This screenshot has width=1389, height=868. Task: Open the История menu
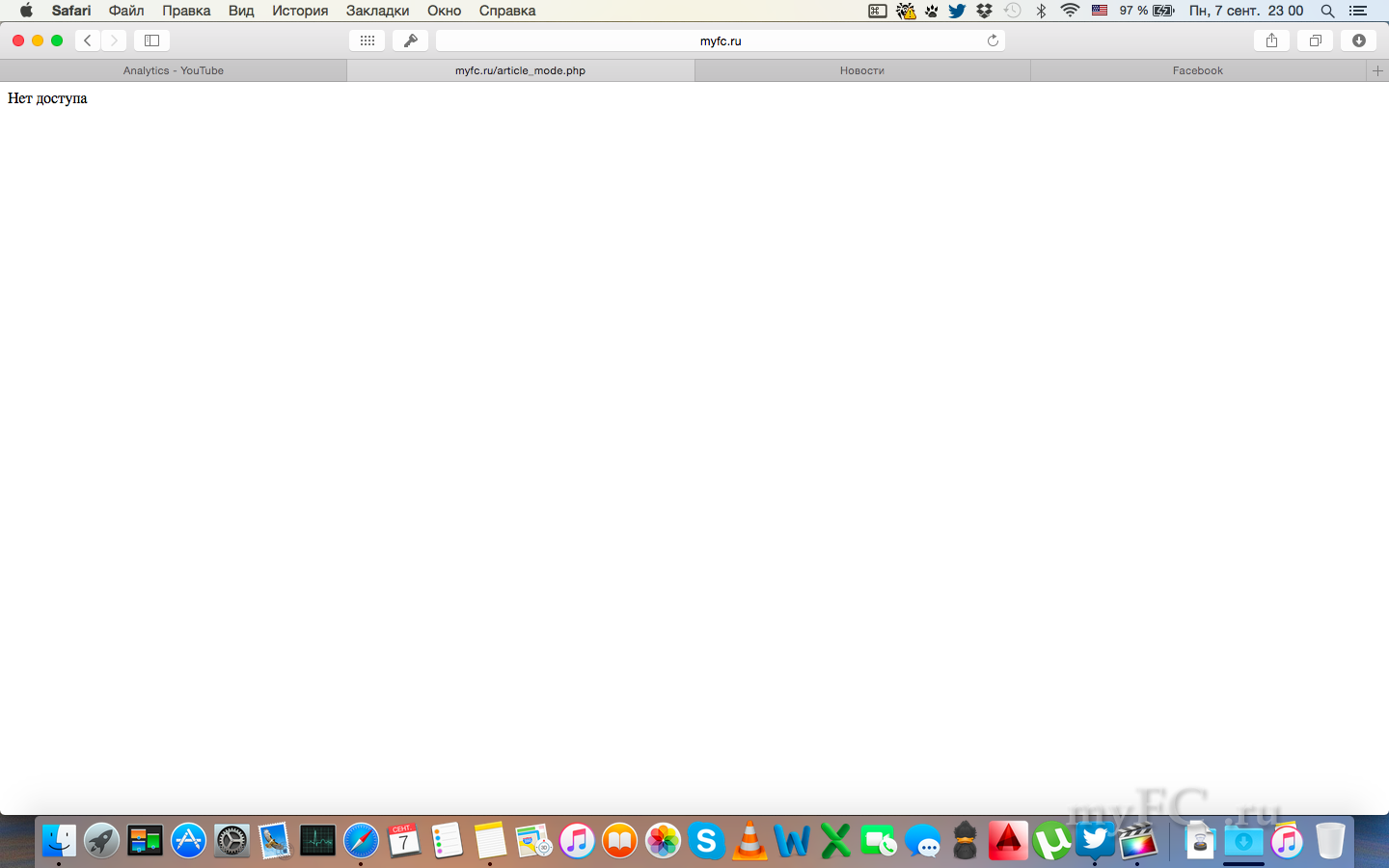click(299, 11)
